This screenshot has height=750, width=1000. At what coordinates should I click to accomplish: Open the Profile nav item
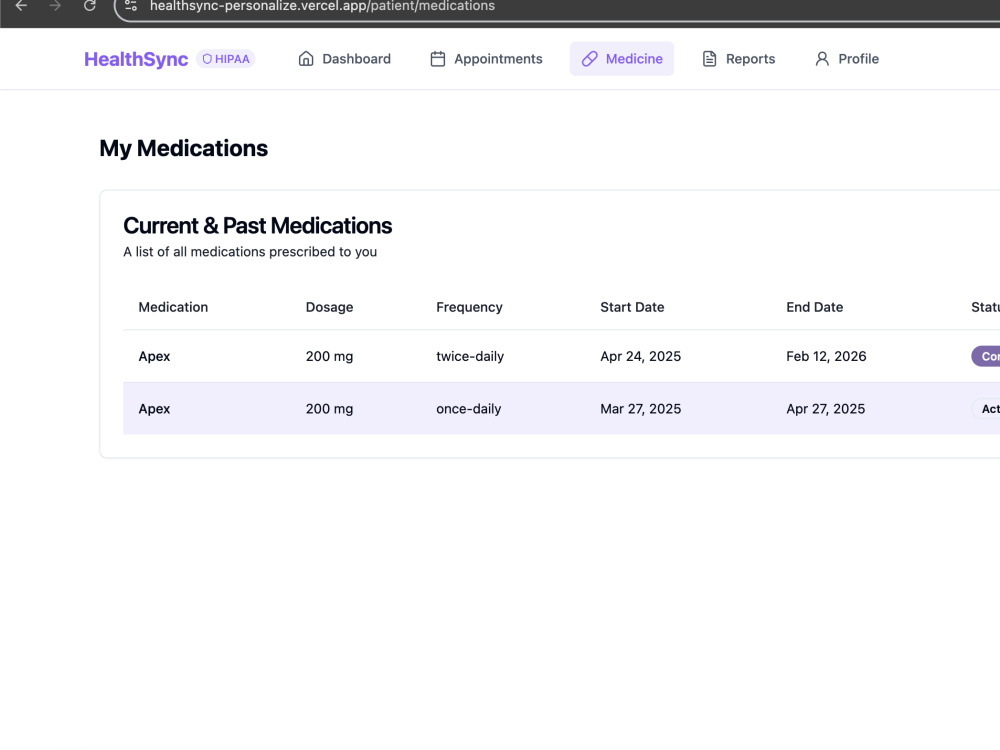click(x=847, y=59)
